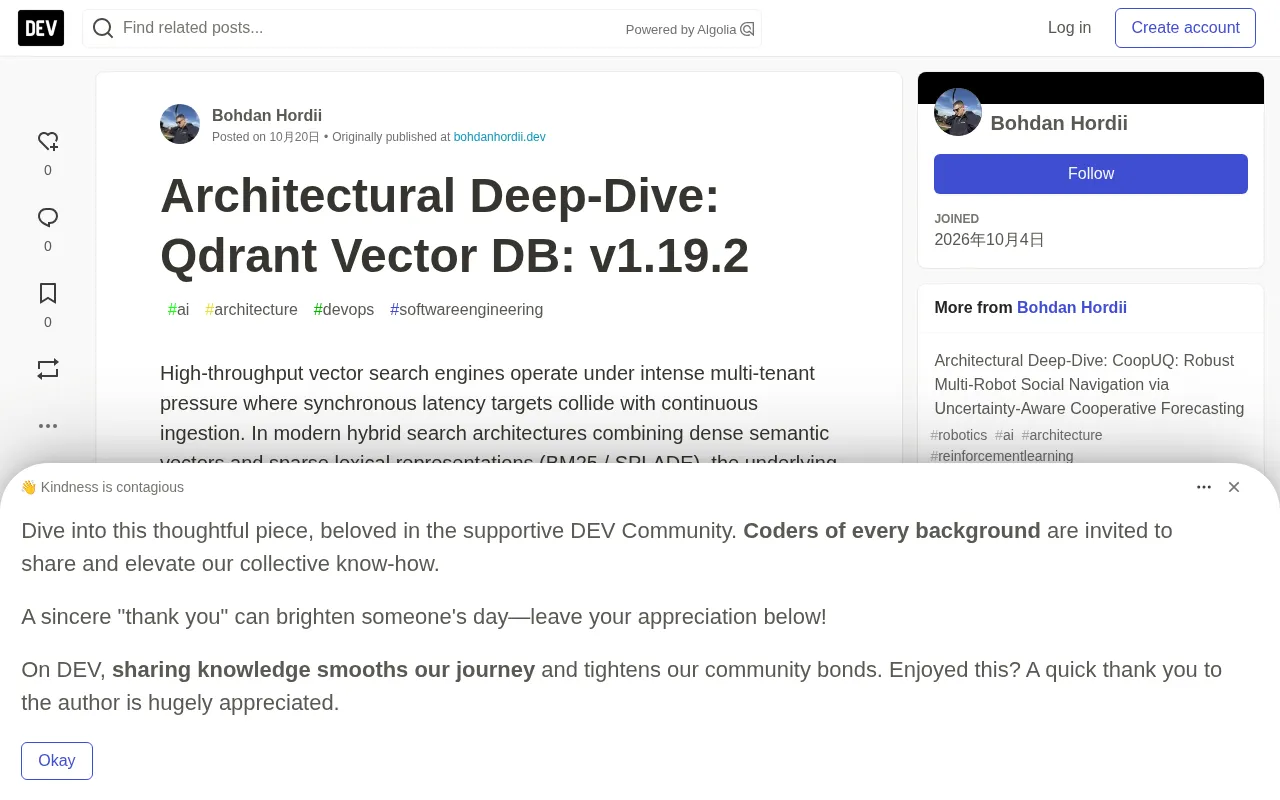
Task: Click the Powered by Algolia text
Action: point(681,30)
